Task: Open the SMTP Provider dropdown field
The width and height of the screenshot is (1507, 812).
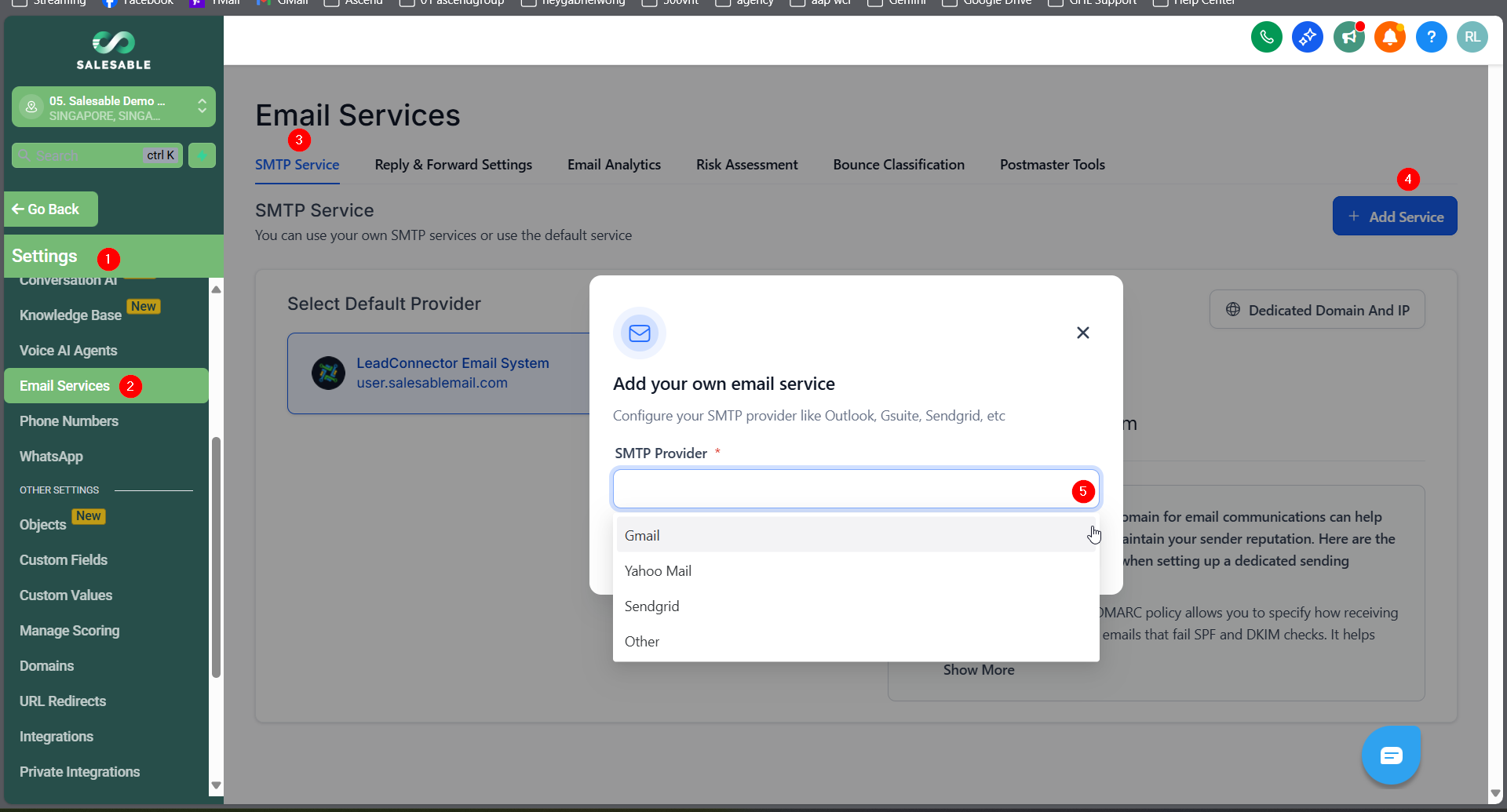Action: tap(856, 490)
